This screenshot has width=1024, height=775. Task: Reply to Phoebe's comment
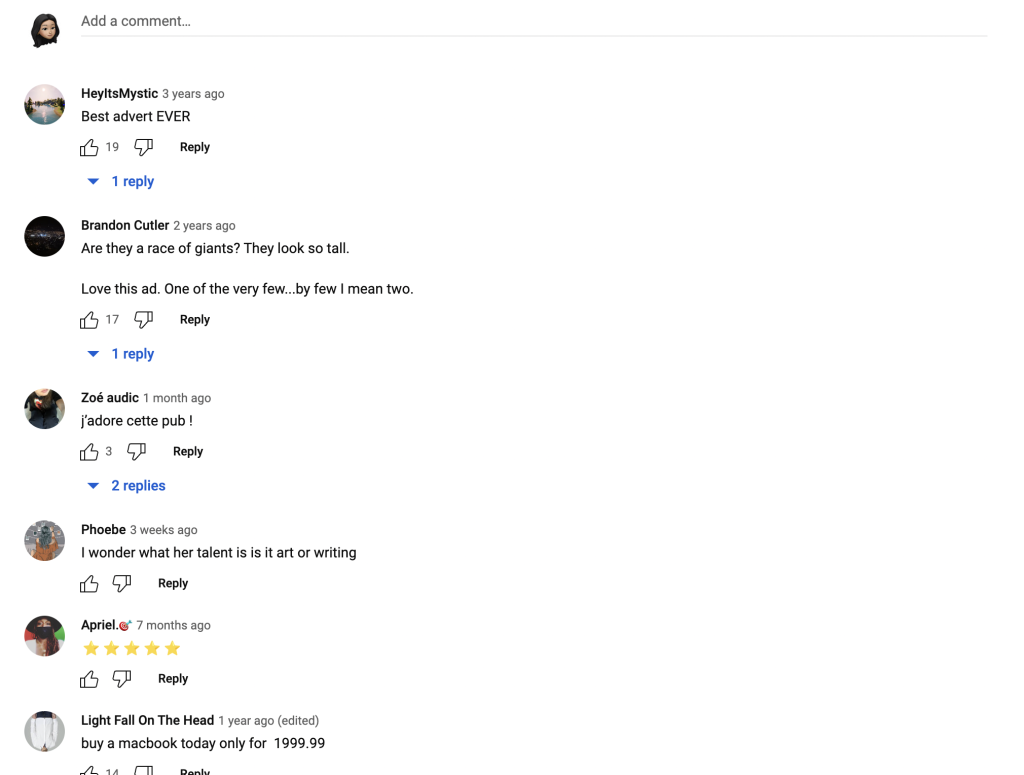pos(173,583)
